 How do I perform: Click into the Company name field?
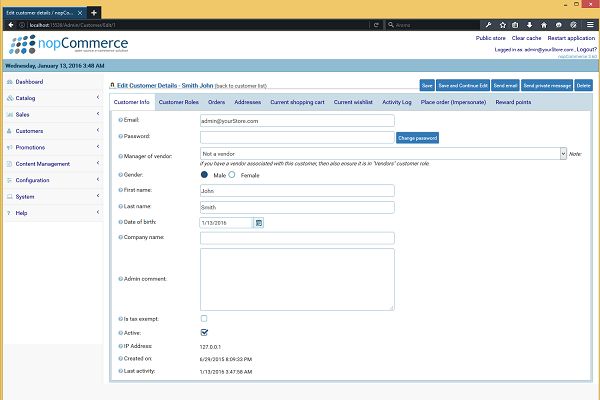coord(297,238)
